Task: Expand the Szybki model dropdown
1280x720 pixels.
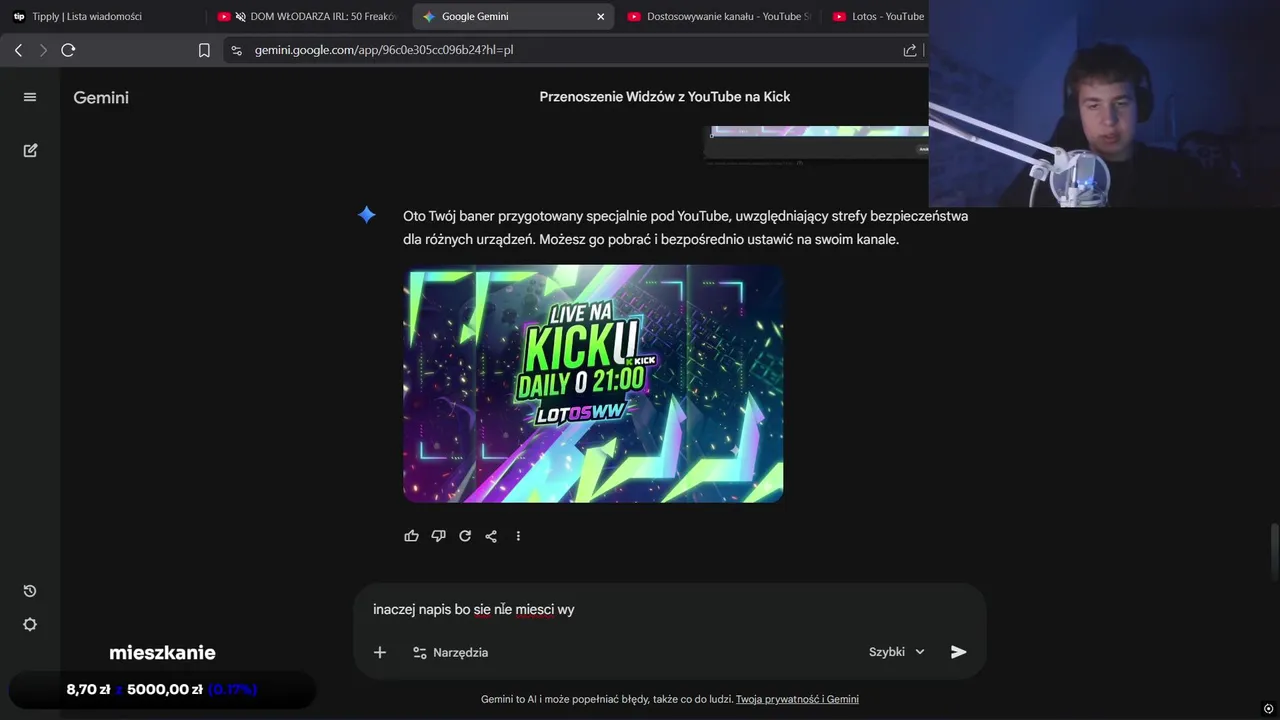Action: point(897,652)
